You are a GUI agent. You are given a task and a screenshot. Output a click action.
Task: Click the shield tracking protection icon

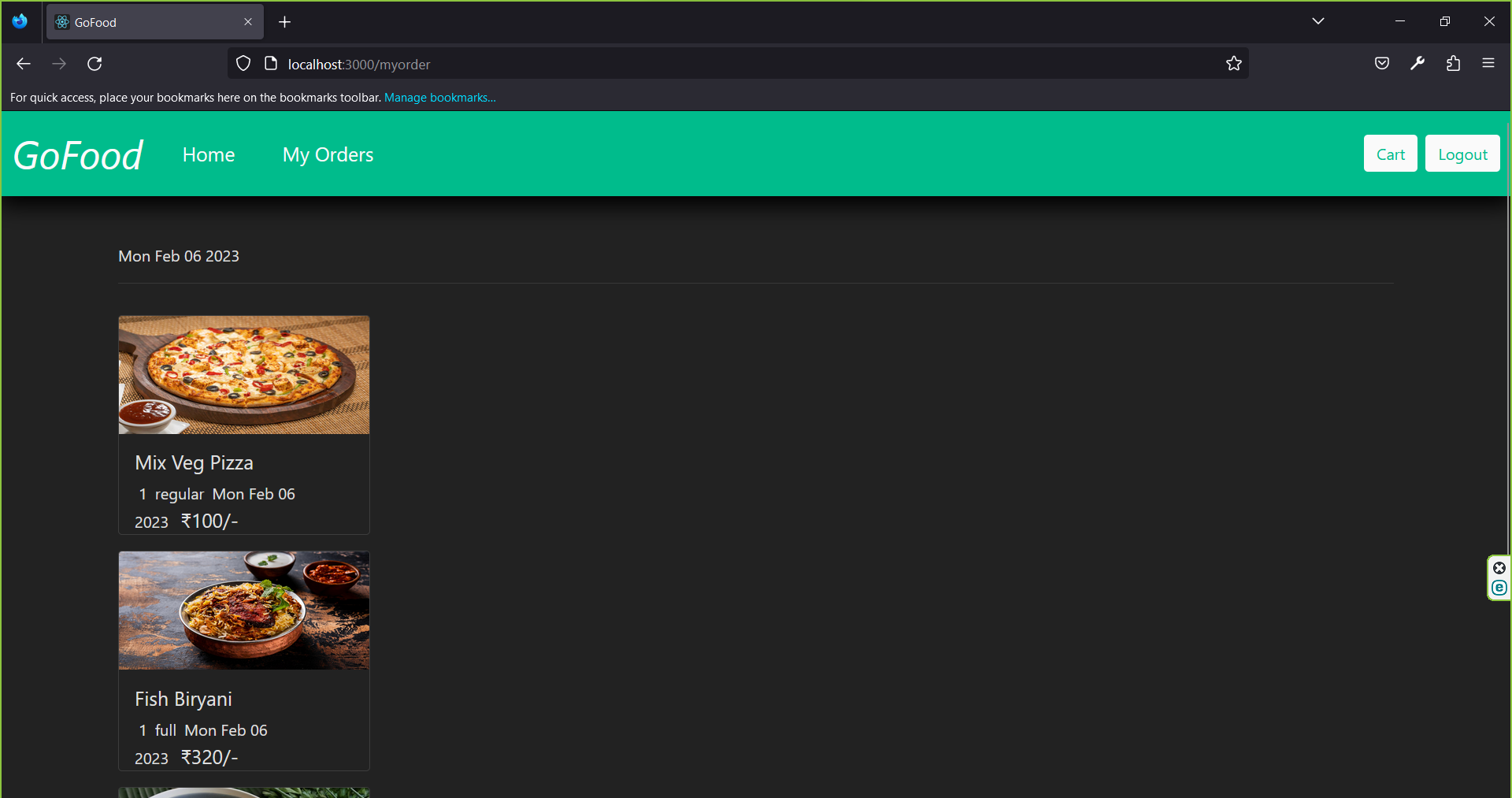243,63
